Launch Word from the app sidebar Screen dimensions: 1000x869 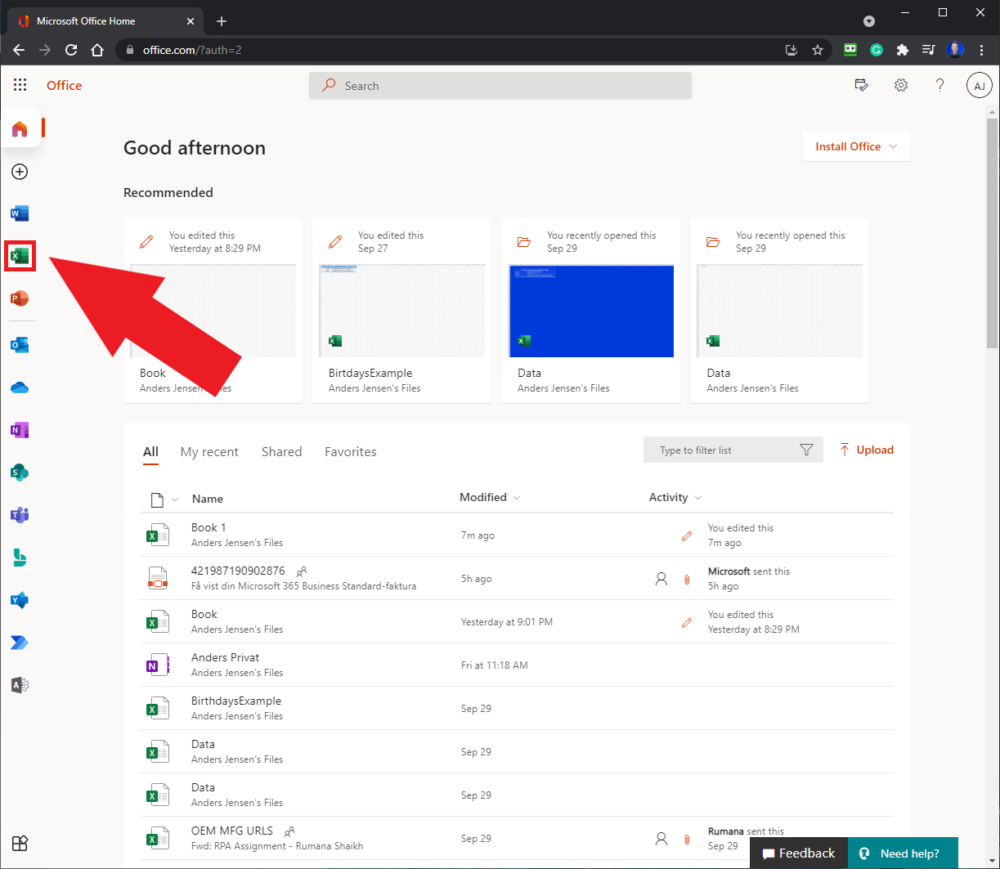20,213
